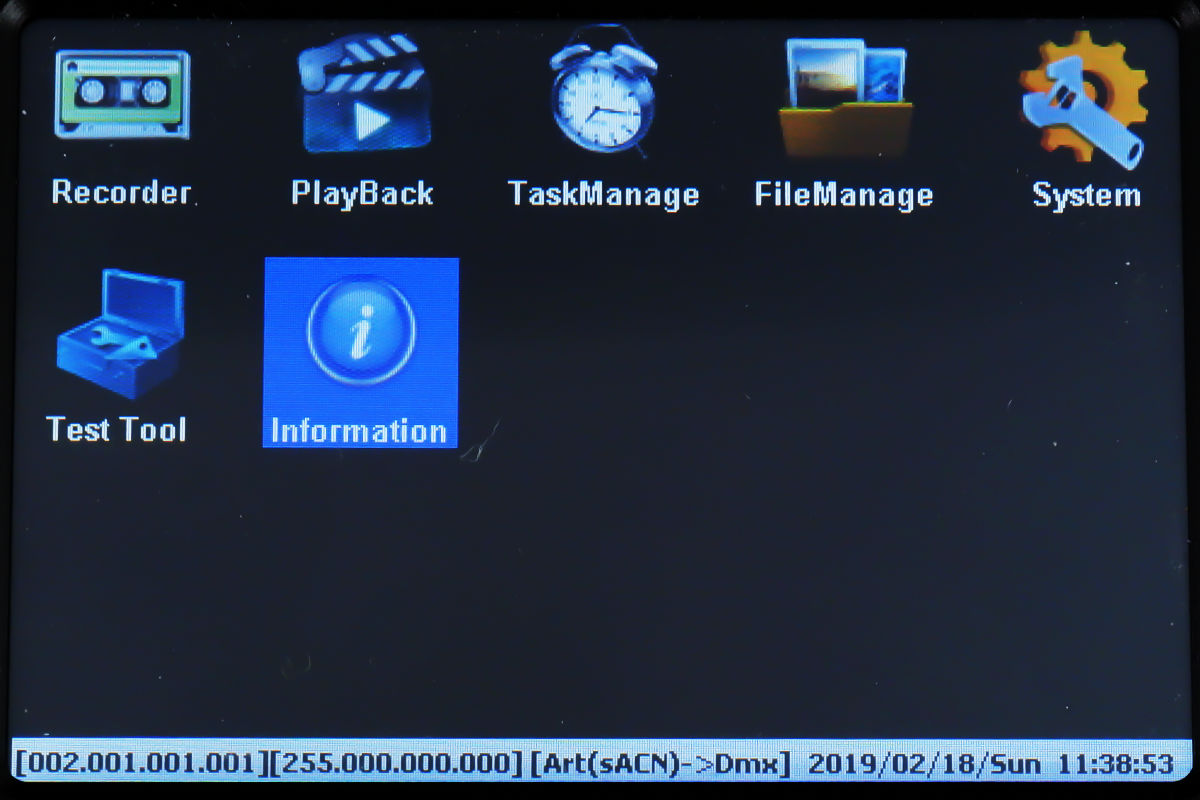Click the Sun weekday in status bar
1200x800 pixels.
tap(1014, 764)
